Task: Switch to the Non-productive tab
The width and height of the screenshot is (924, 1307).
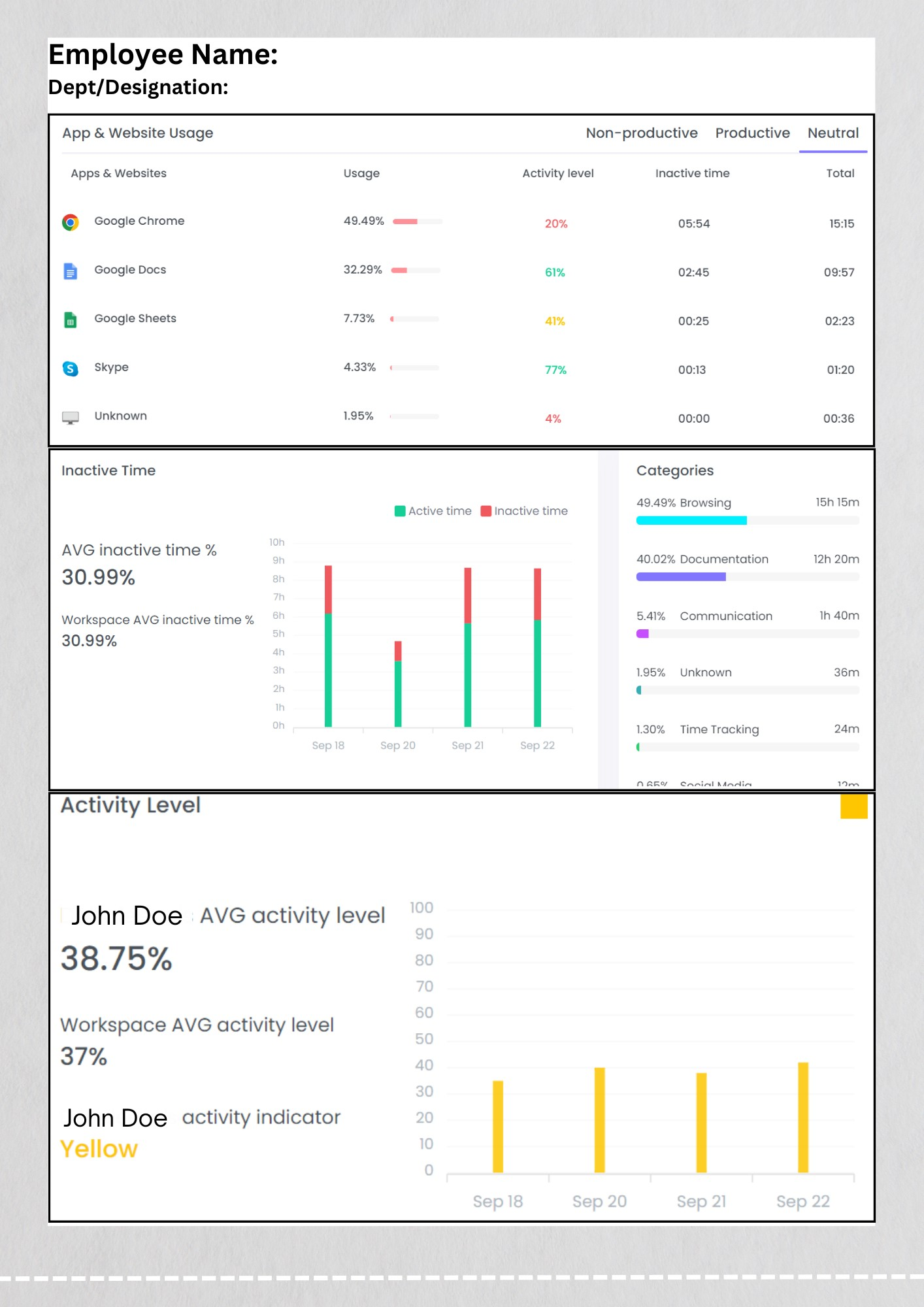Action: tap(642, 133)
